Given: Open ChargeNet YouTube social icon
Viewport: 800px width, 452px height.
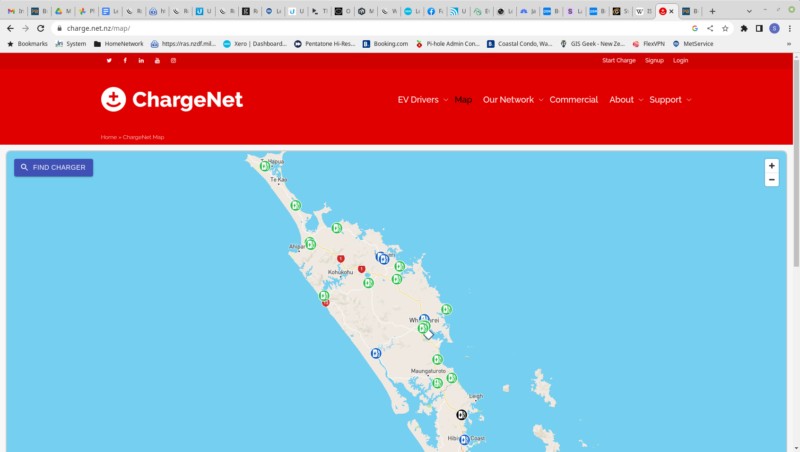Looking at the screenshot, I should 157,60.
